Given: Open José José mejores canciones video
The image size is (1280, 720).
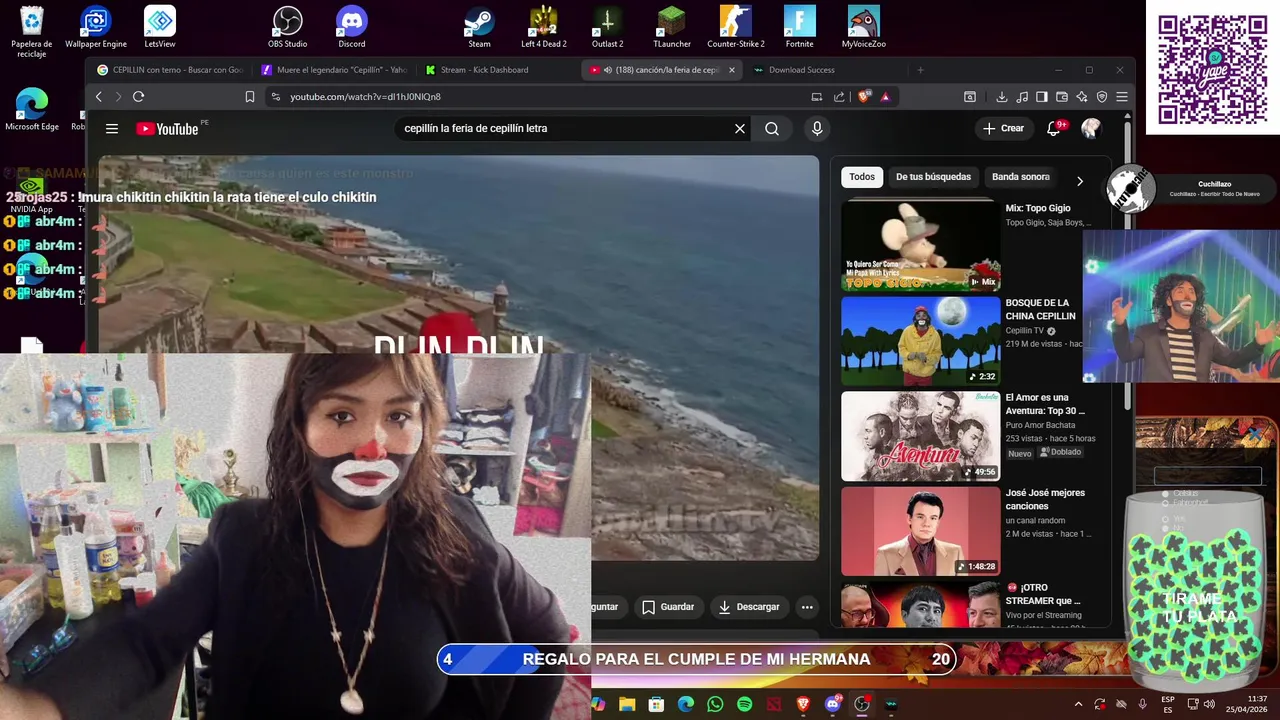Looking at the screenshot, I should coord(920,531).
